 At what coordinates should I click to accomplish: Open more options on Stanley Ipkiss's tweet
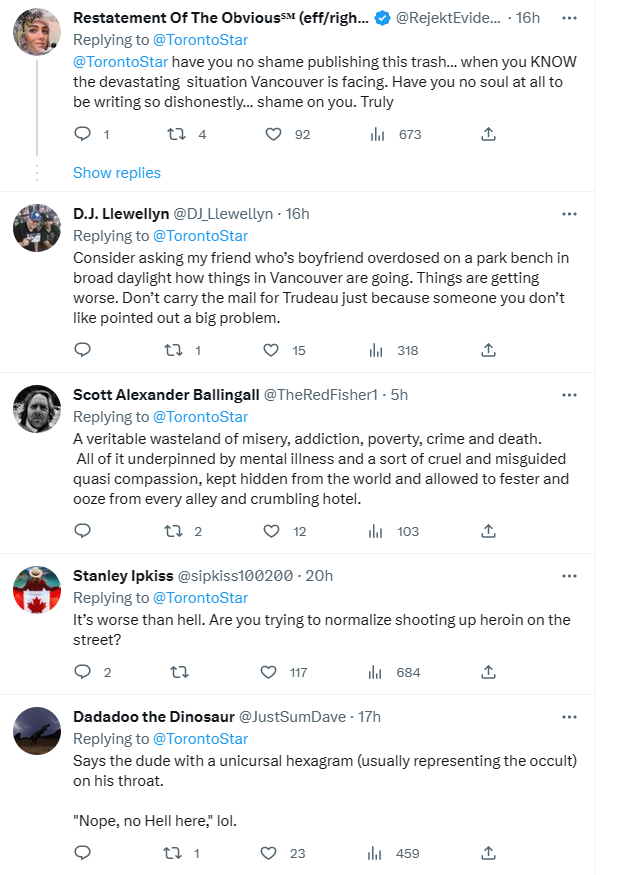coord(569,576)
